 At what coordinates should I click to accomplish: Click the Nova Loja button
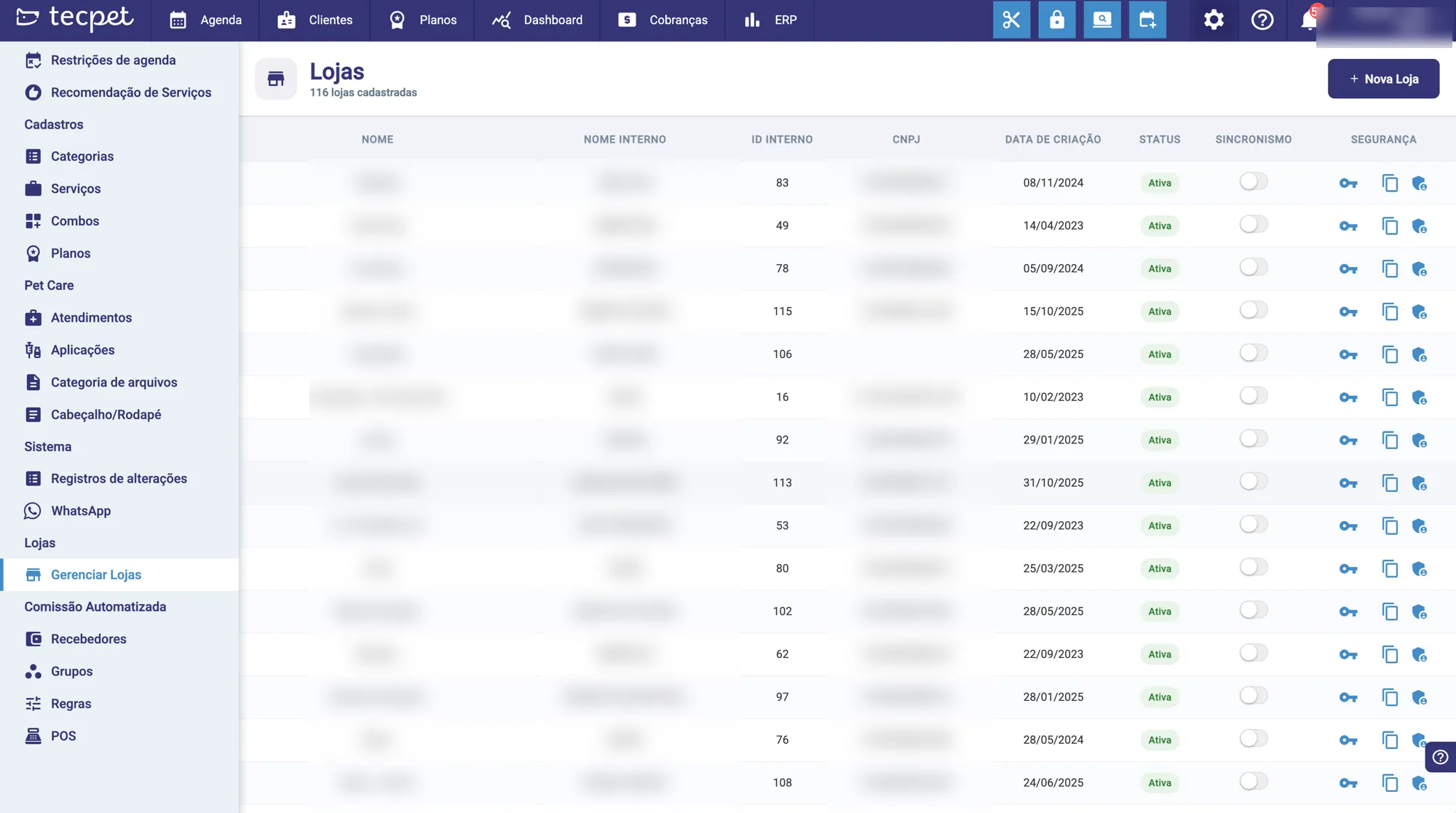point(1383,79)
